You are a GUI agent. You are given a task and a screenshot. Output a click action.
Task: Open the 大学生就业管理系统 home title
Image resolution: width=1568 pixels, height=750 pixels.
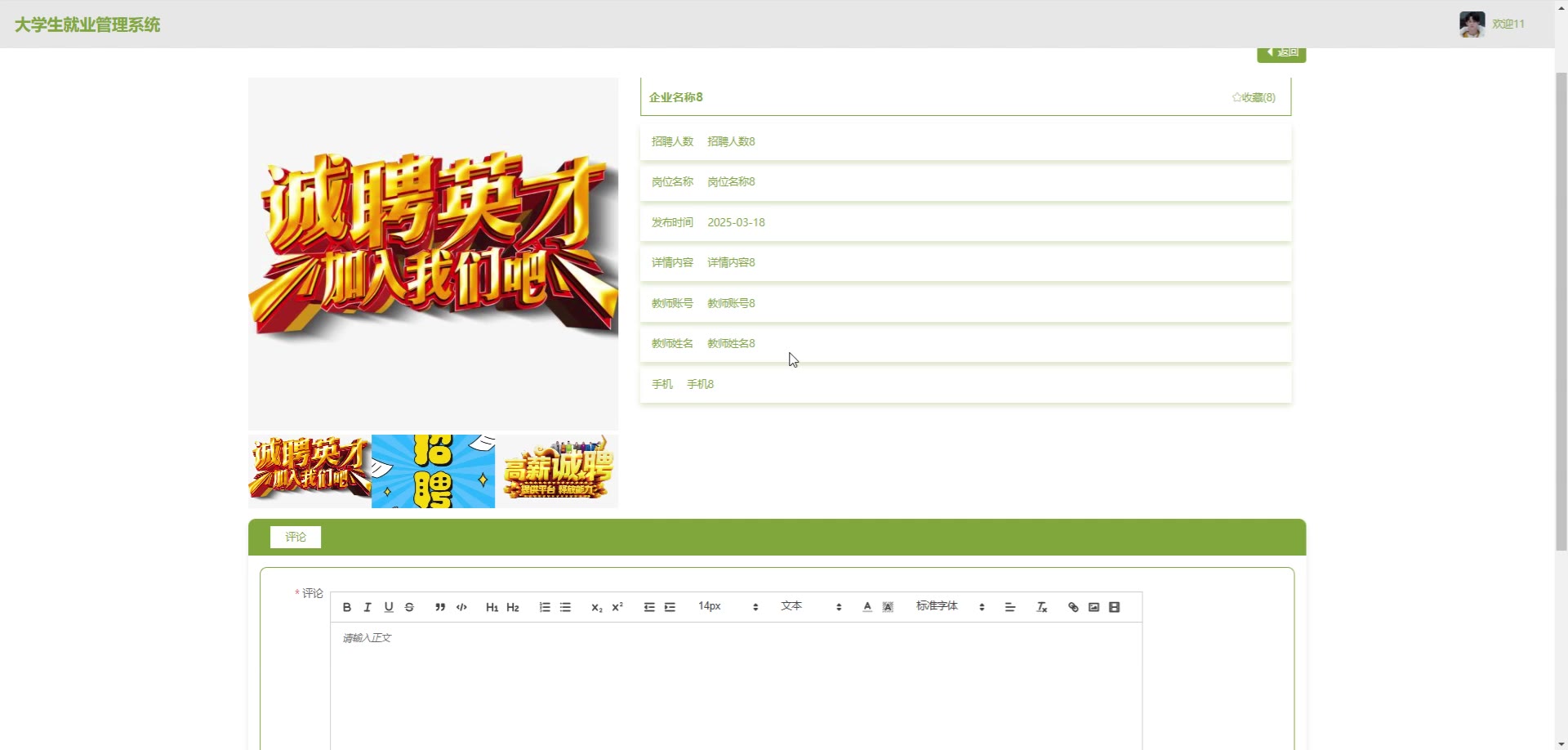[87, 25]
